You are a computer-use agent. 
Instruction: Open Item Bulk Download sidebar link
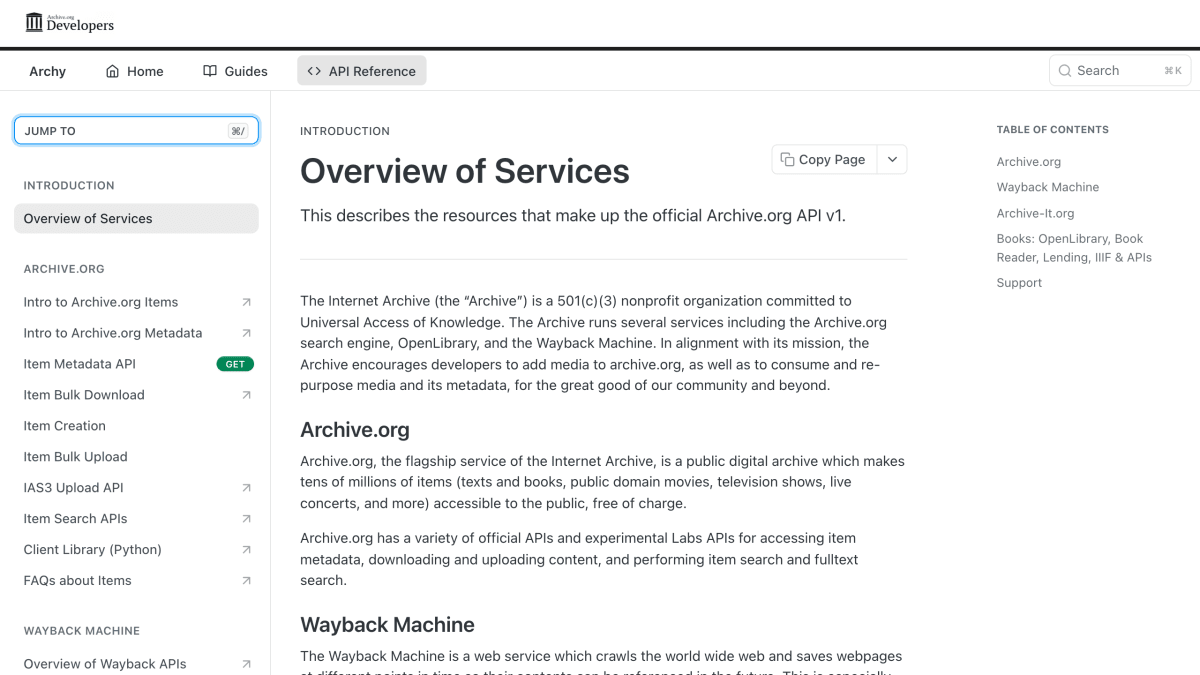pyautogui.click(x=136, y=395)
